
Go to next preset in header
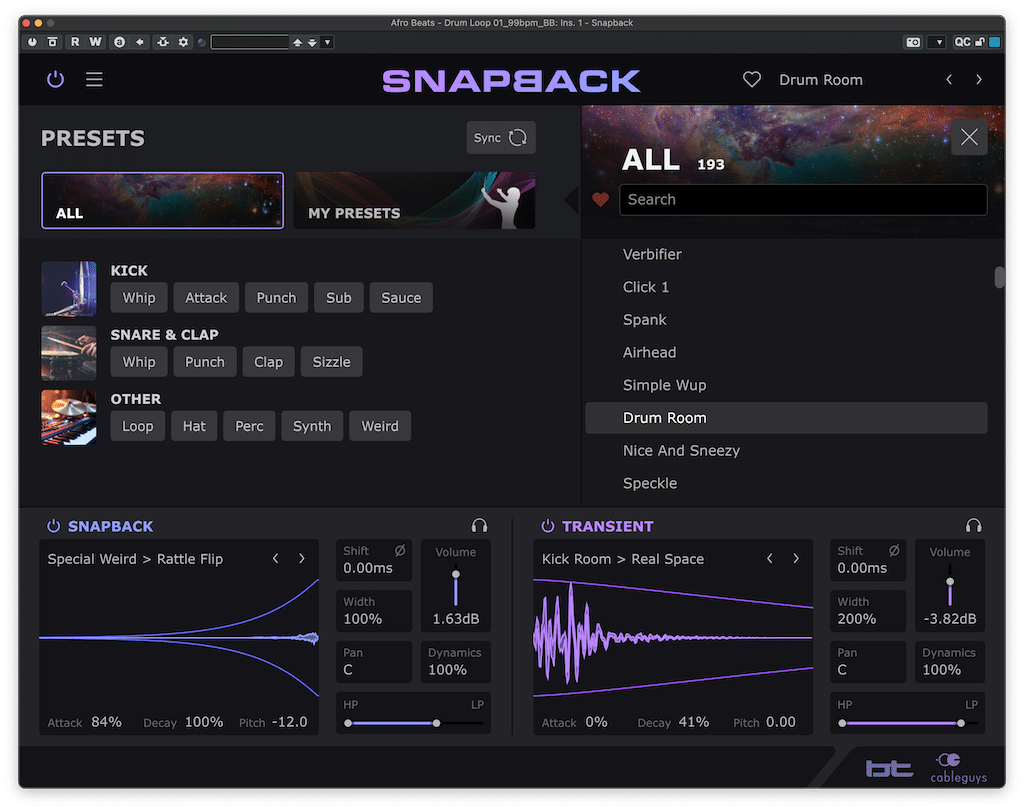click(x=978, y=80)
